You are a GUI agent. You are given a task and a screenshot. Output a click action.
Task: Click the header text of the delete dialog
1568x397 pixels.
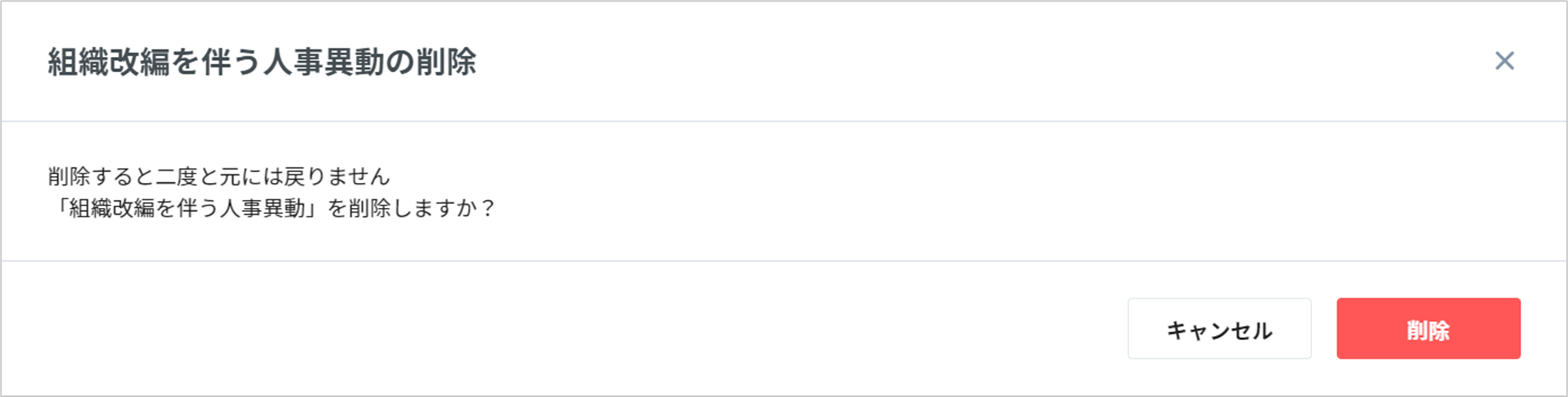coord(262,62)
